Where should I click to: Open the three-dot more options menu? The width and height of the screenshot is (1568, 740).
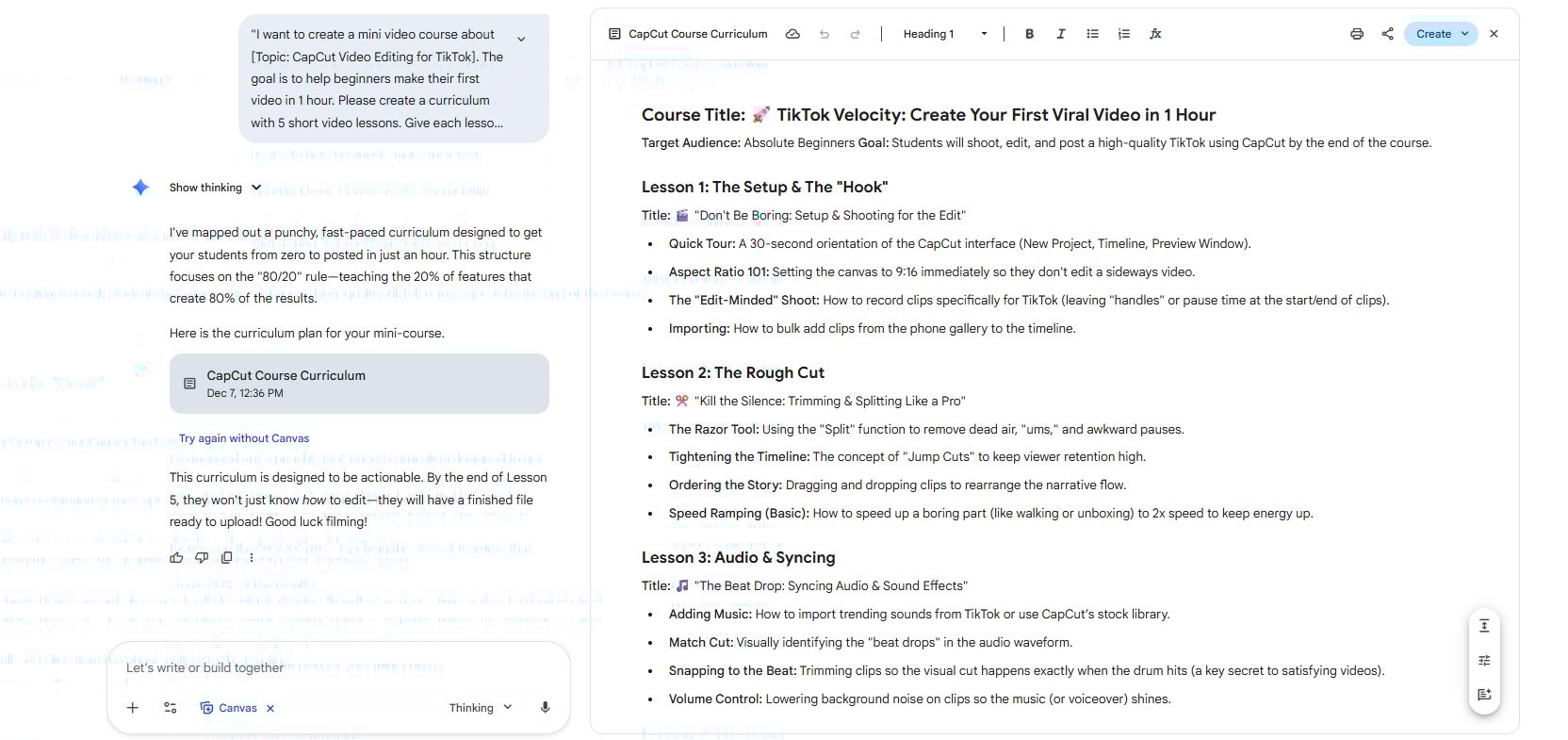[251, 557]
